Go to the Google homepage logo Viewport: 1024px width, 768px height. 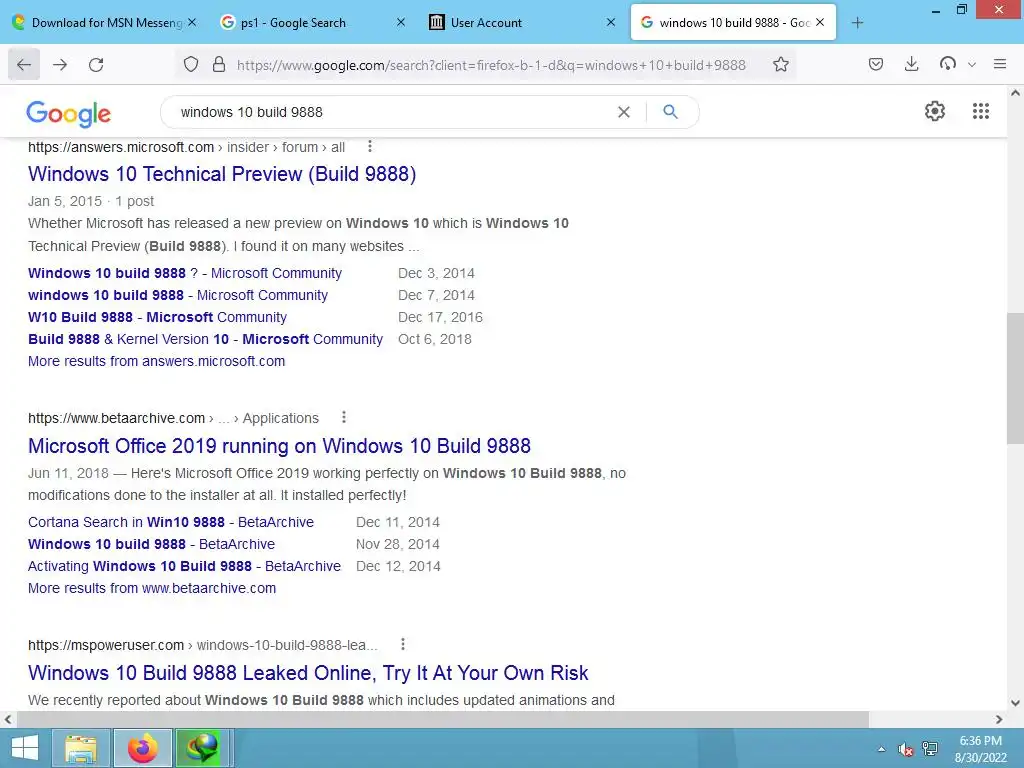[69, 114]
